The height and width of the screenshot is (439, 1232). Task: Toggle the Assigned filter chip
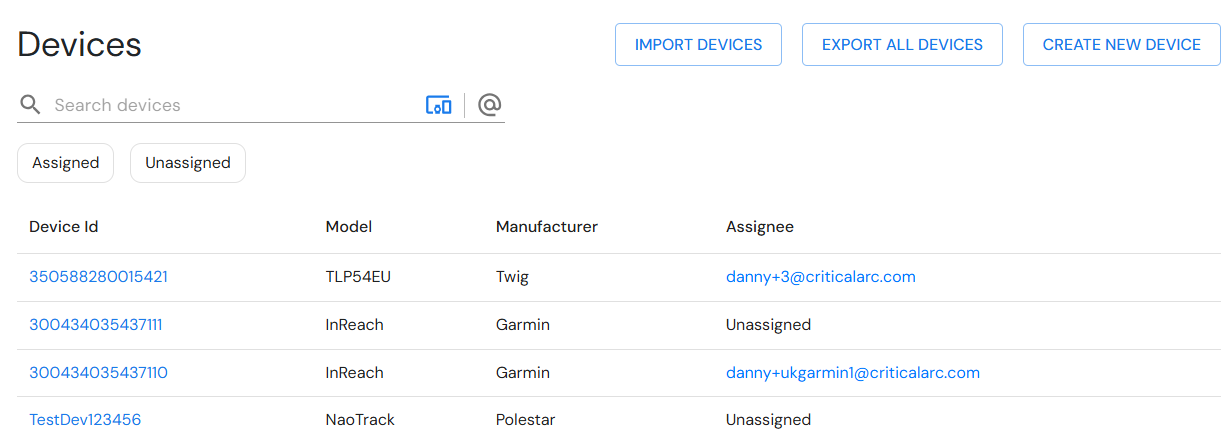[x=66, y=163]
